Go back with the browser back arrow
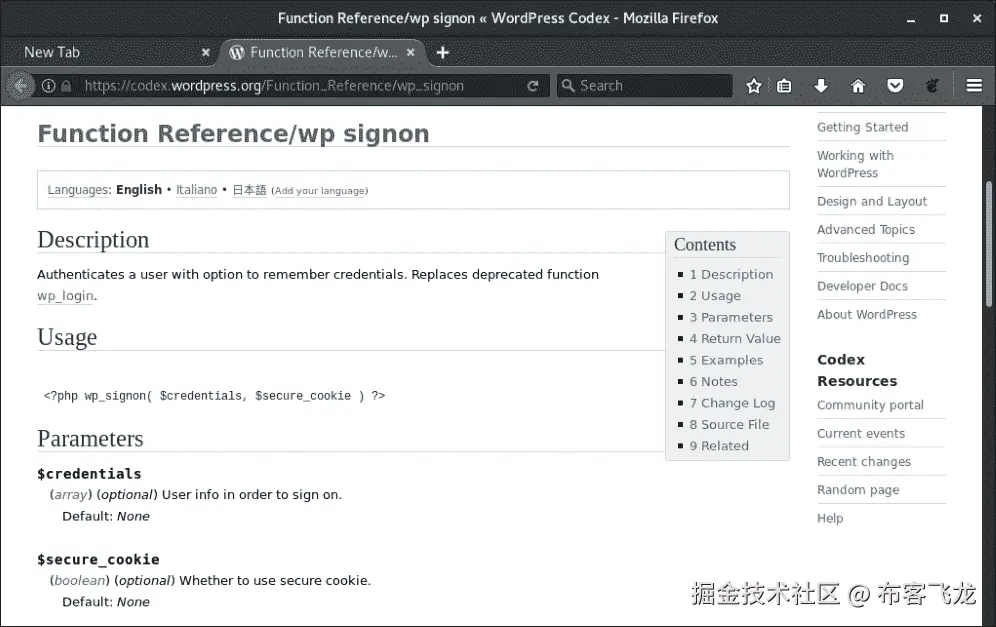996x627 pixels. (20, 86)
